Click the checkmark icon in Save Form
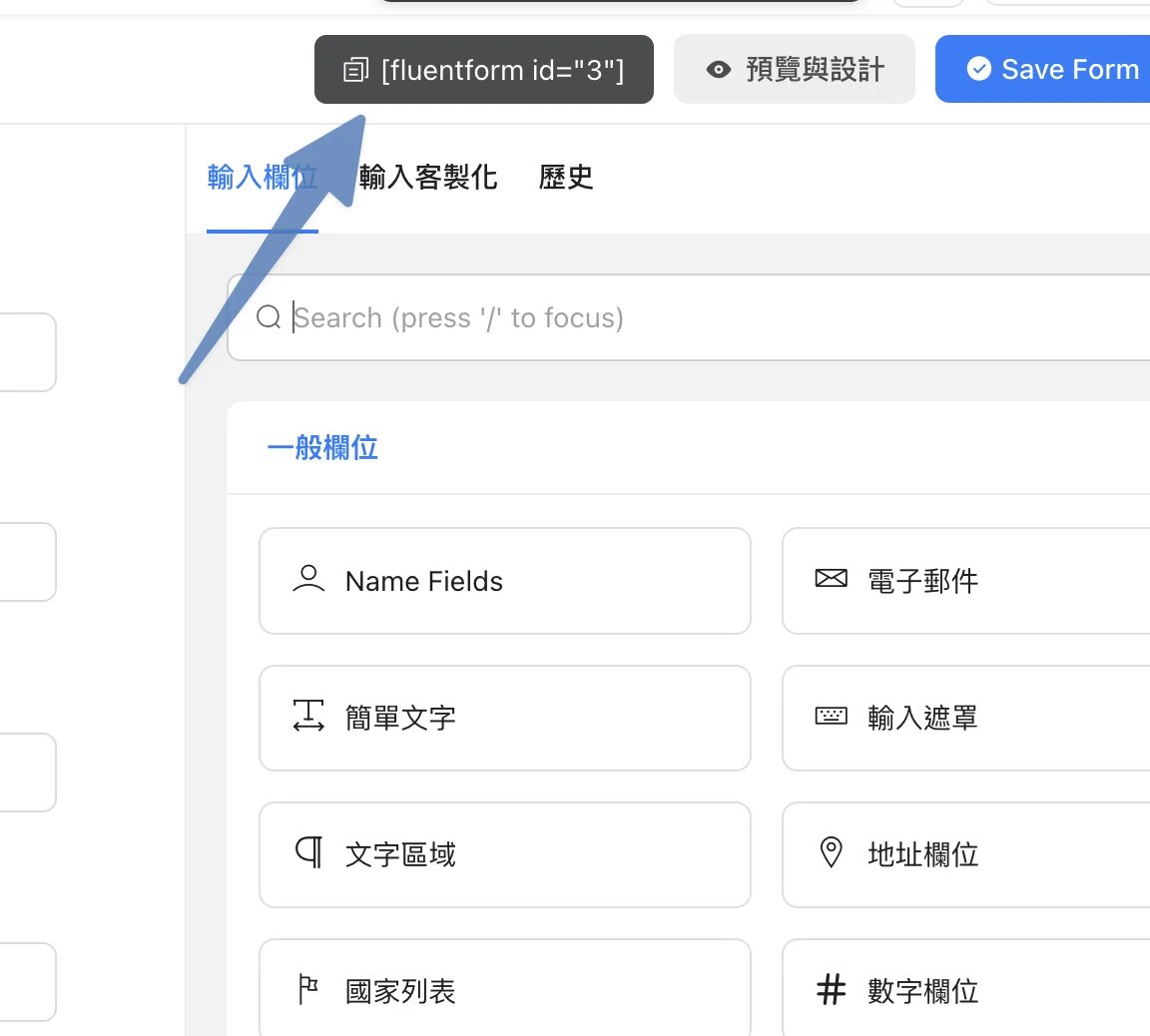The image size is (1150, 1036). click(979, 69)
